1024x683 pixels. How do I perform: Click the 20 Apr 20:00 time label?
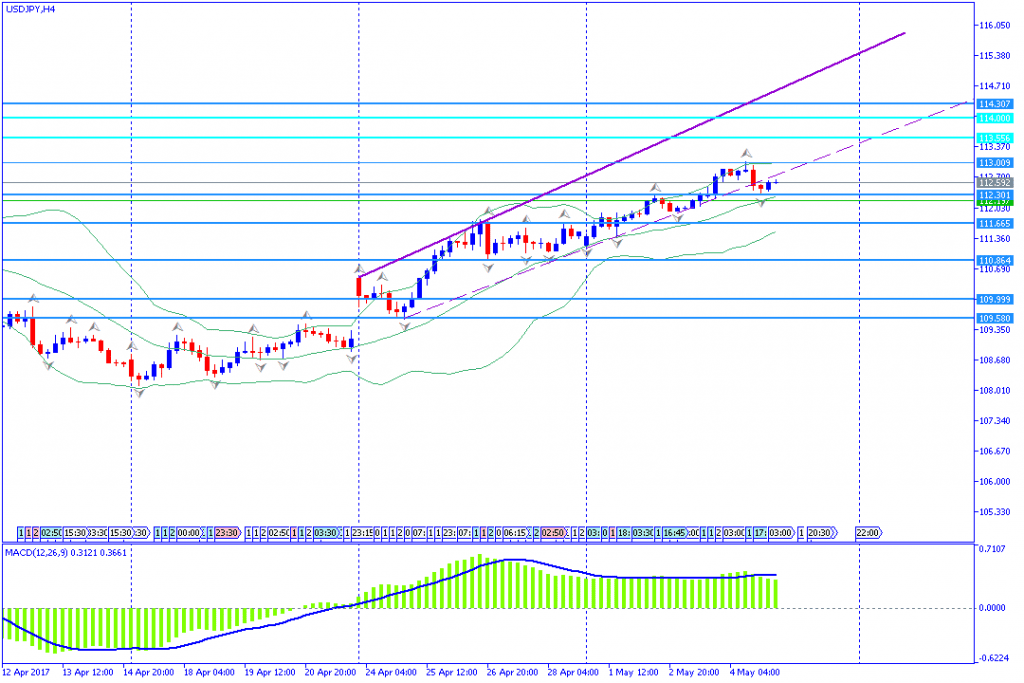pyautogui.click(x=330, y=673)
